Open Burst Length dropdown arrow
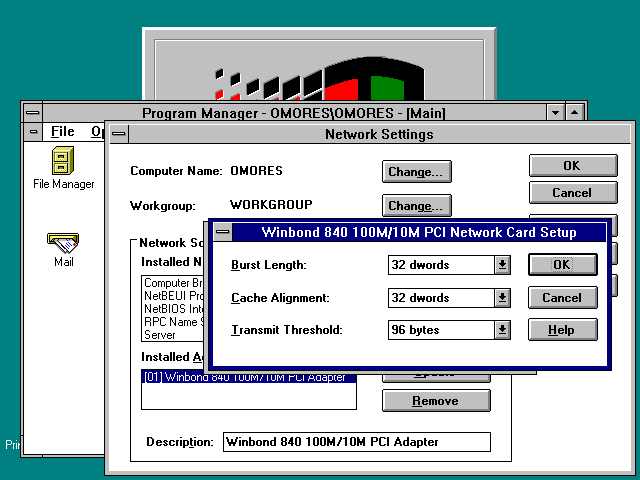This screenshot has height=480, width=640. click(502, 265)
